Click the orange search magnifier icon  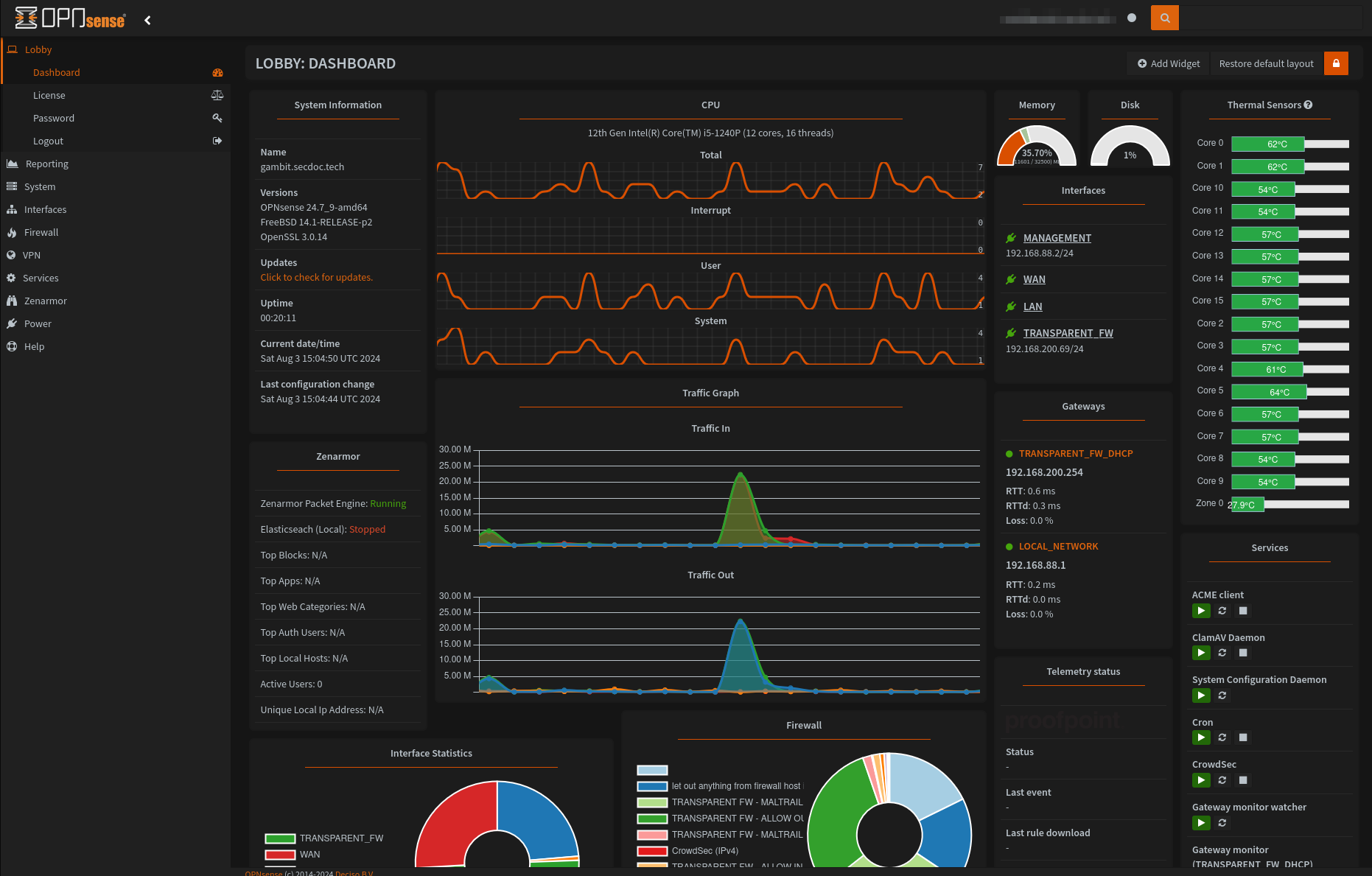[1164, 18]
